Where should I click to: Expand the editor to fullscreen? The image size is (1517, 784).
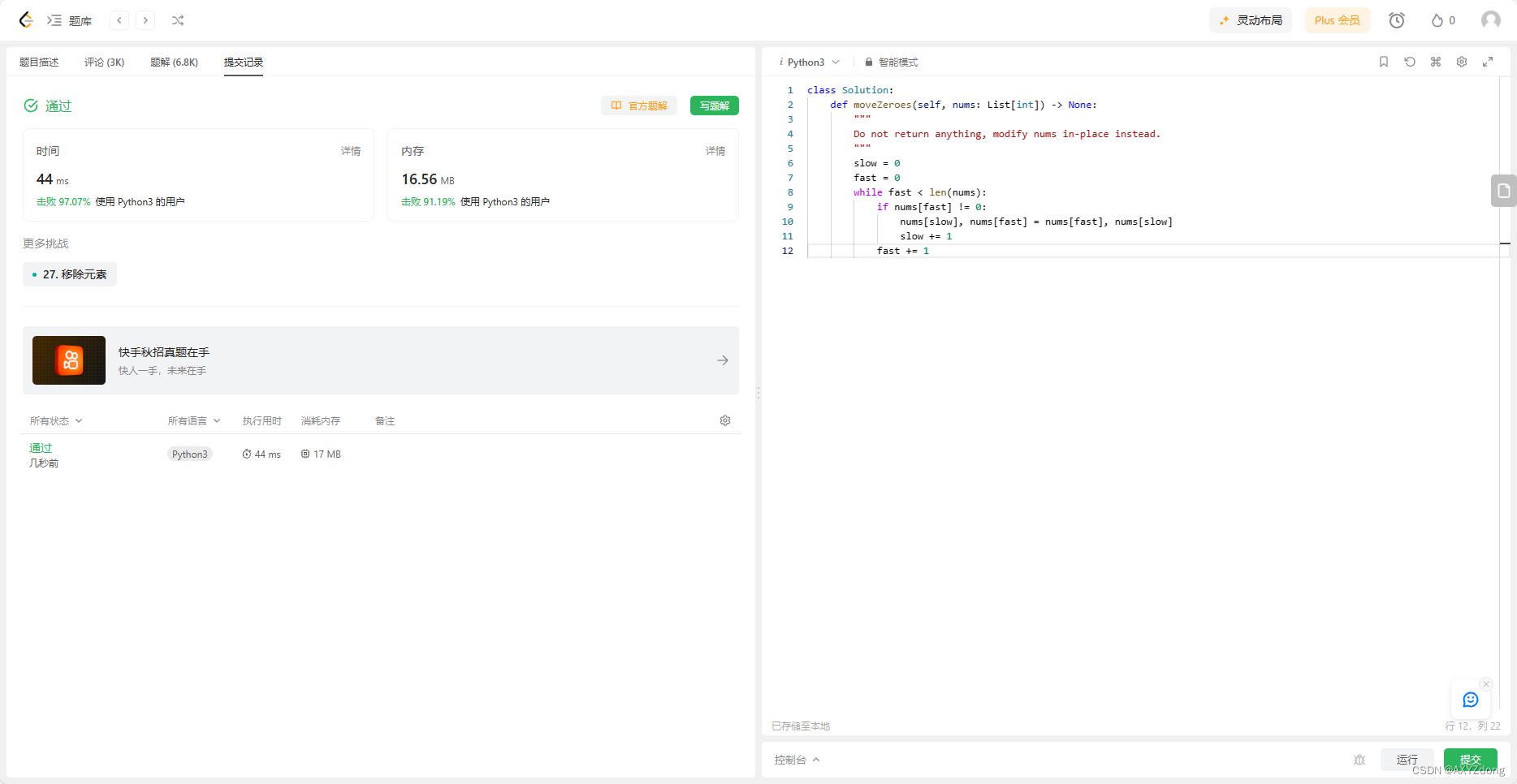(x=1488, y=62)
